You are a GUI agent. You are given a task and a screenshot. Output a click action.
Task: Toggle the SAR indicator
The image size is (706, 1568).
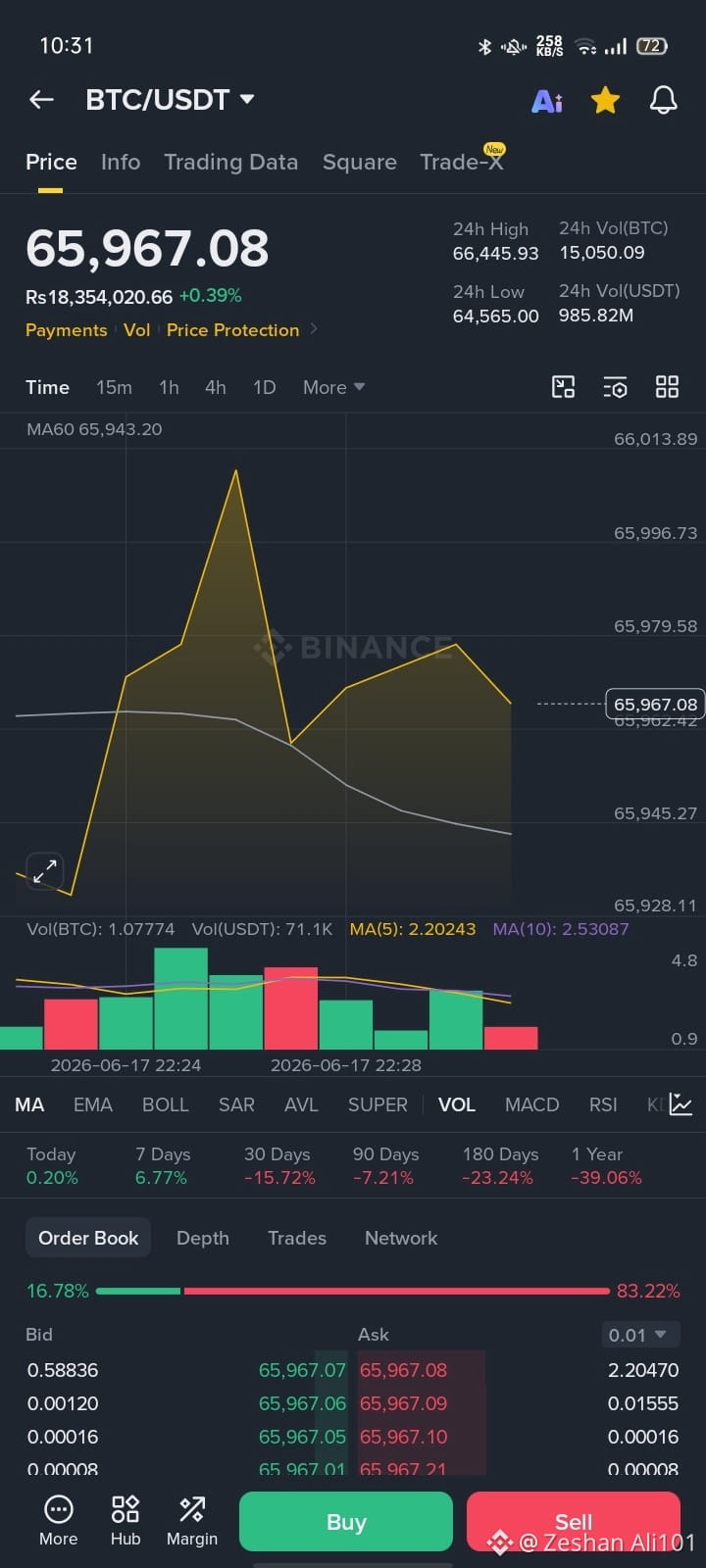[x=236, y=1104]
